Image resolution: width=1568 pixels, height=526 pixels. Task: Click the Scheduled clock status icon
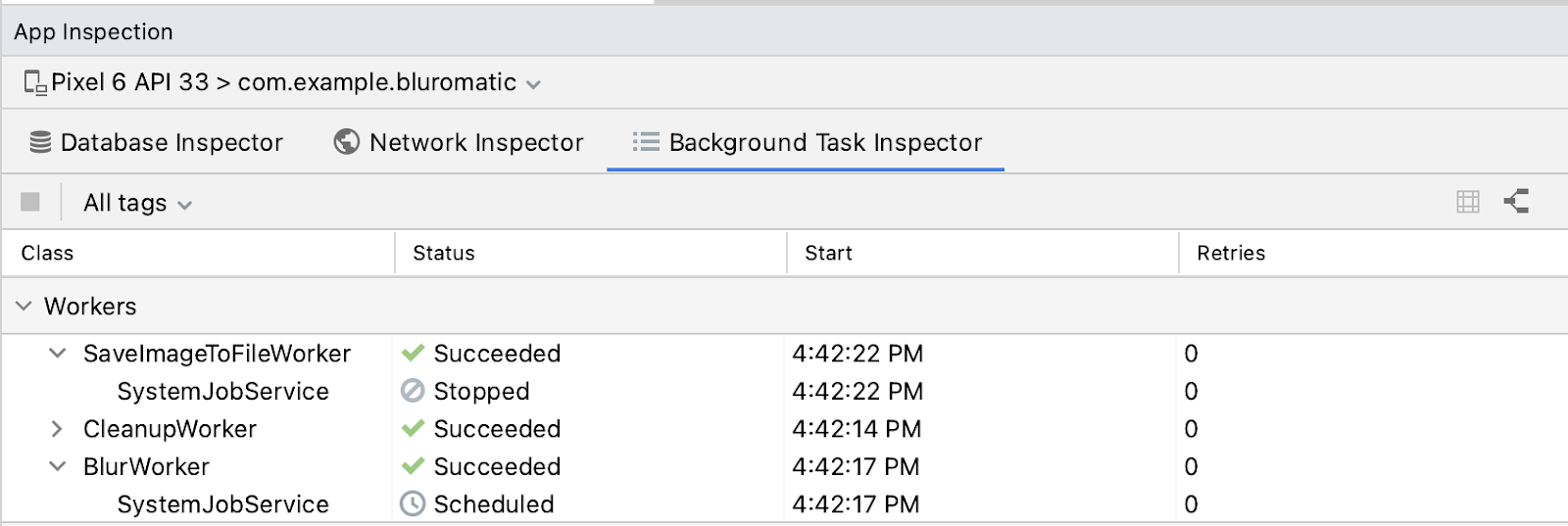click(413, 504)
